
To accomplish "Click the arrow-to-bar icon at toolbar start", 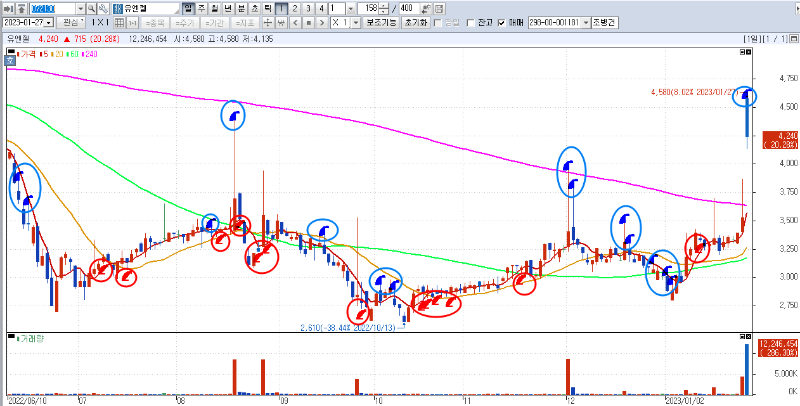I will coord(8,9).
